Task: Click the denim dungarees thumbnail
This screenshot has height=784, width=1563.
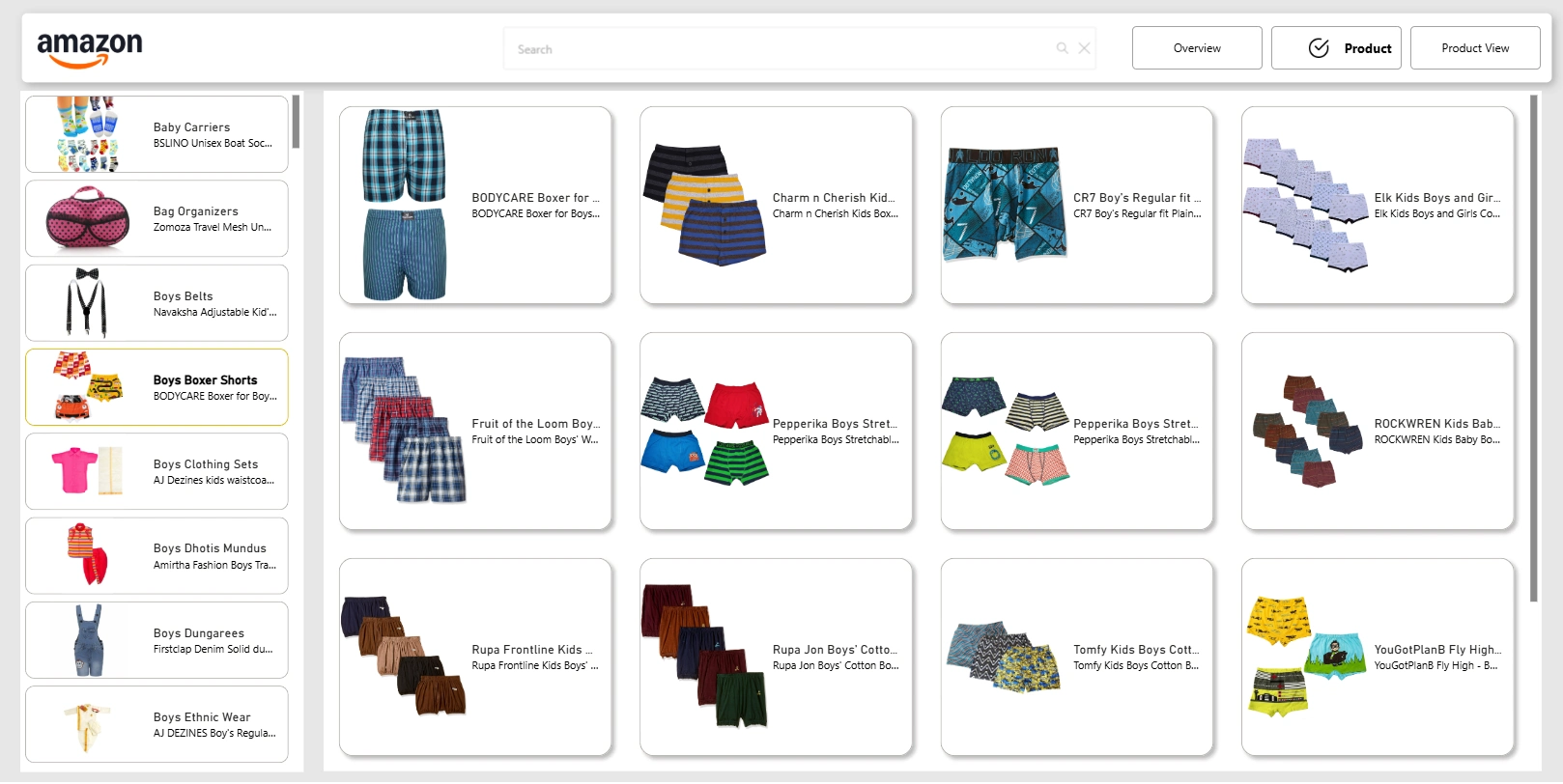Action: tap(88, 640)
